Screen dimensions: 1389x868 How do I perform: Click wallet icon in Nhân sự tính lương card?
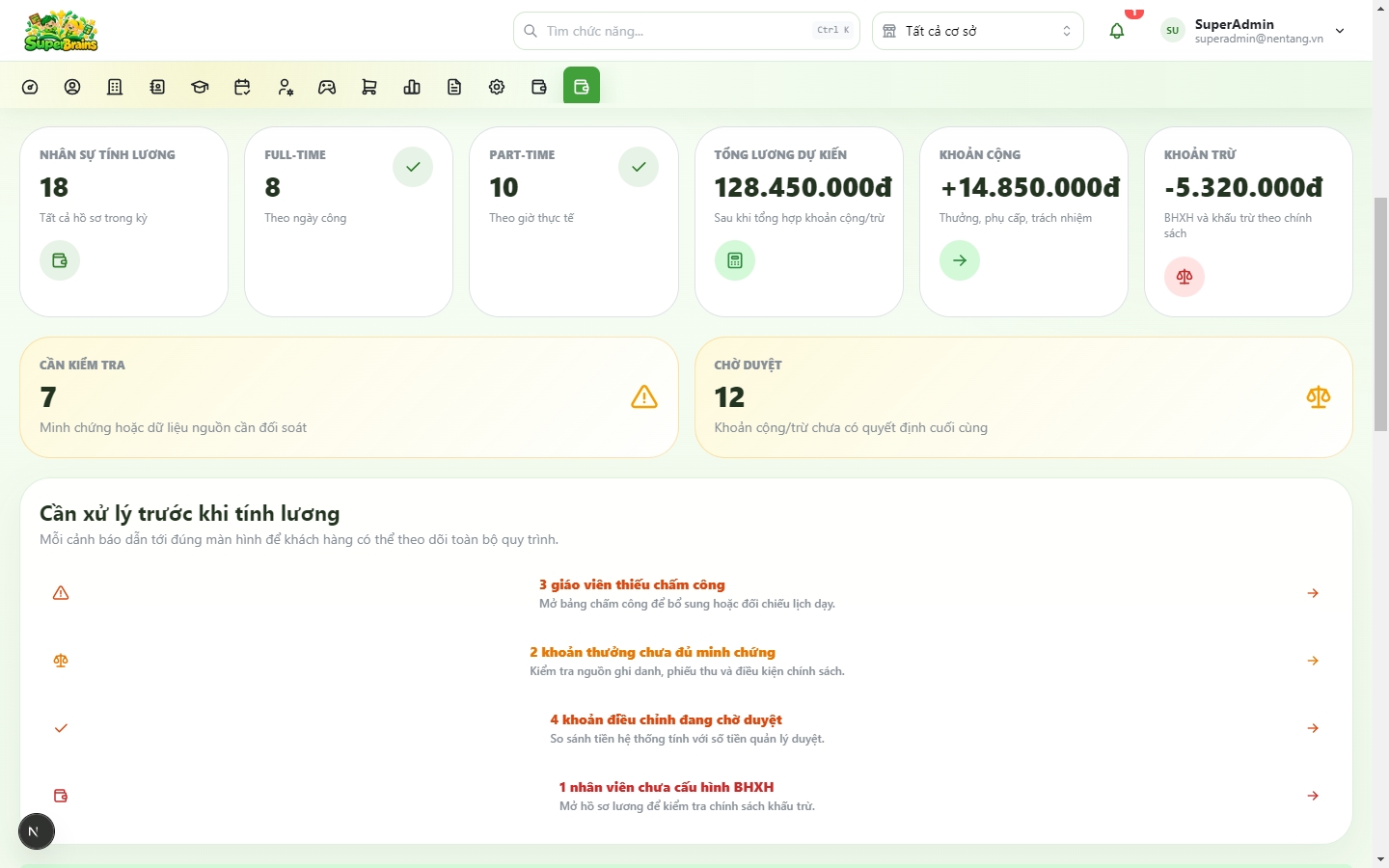click(60, 260)
